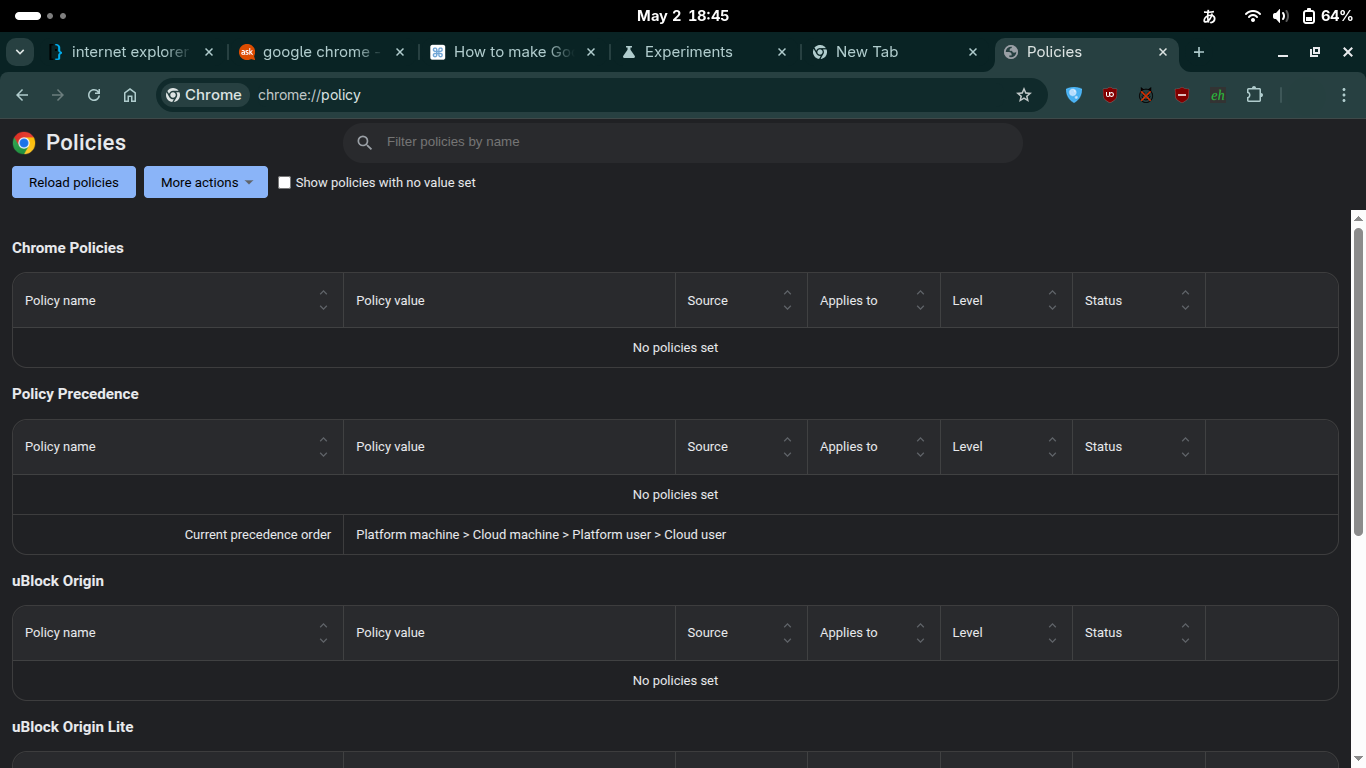Click the forward navigation arrow

tap(58, 95)
